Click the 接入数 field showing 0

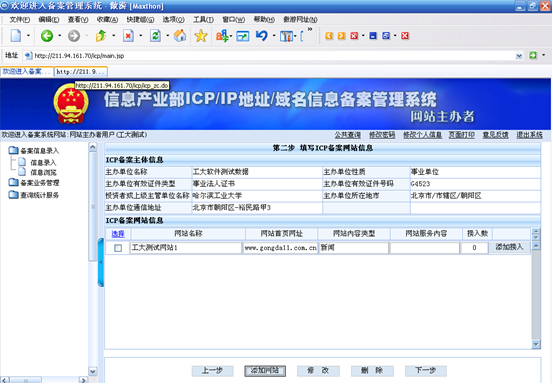click(474, 248)
